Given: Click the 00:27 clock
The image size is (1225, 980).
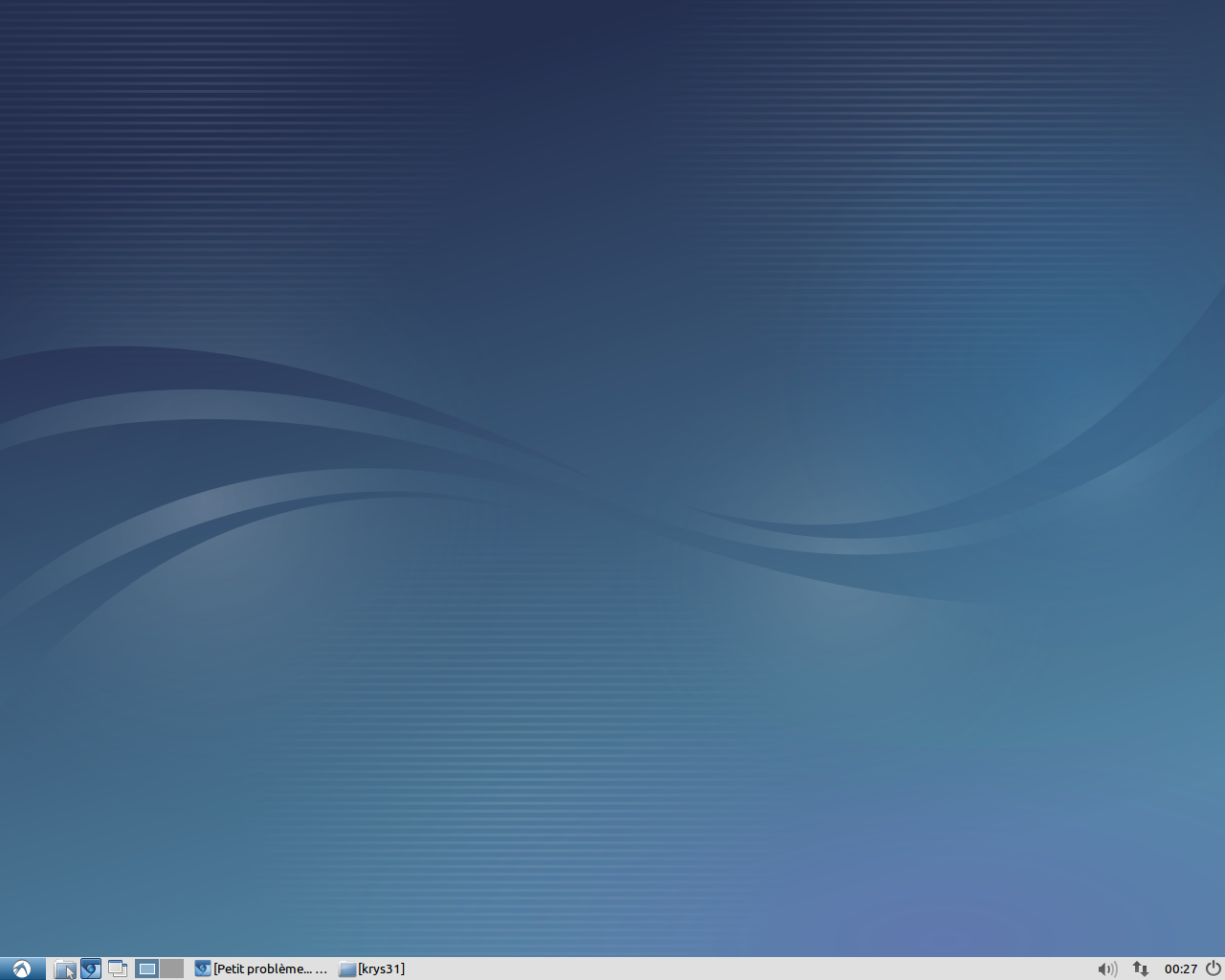Looking at the screenshot, I should click(1181, 969).
